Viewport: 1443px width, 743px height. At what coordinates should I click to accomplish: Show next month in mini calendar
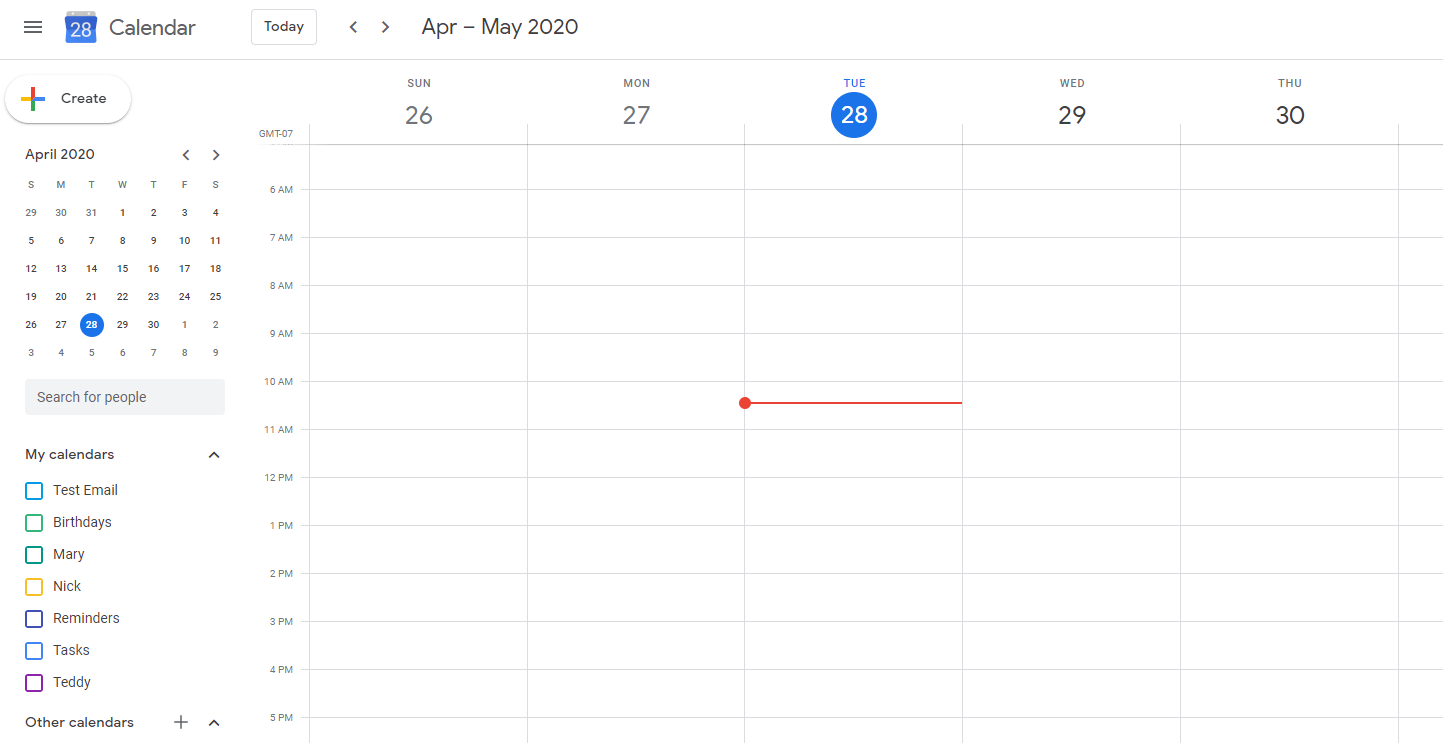pos(216,155)
